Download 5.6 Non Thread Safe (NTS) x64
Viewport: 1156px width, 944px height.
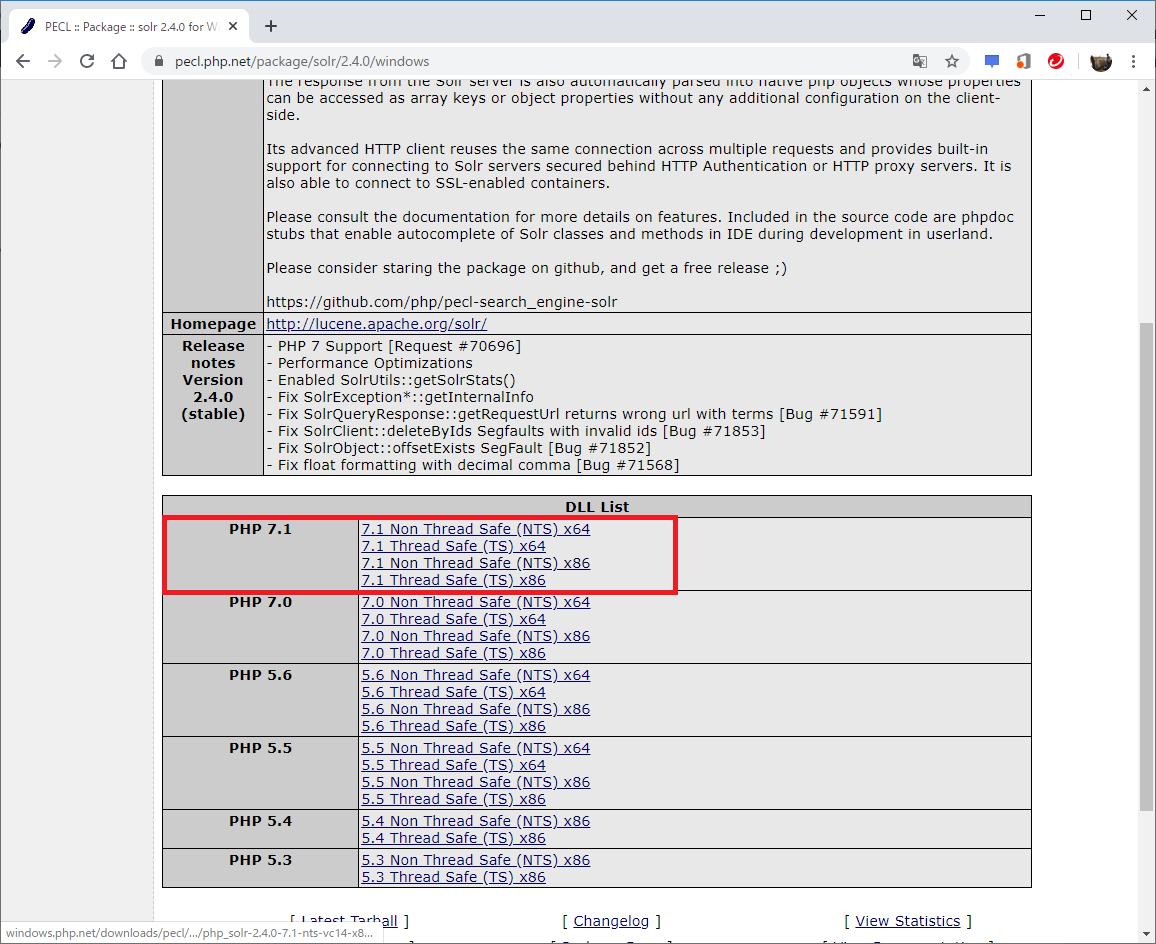tap(476, 675)
